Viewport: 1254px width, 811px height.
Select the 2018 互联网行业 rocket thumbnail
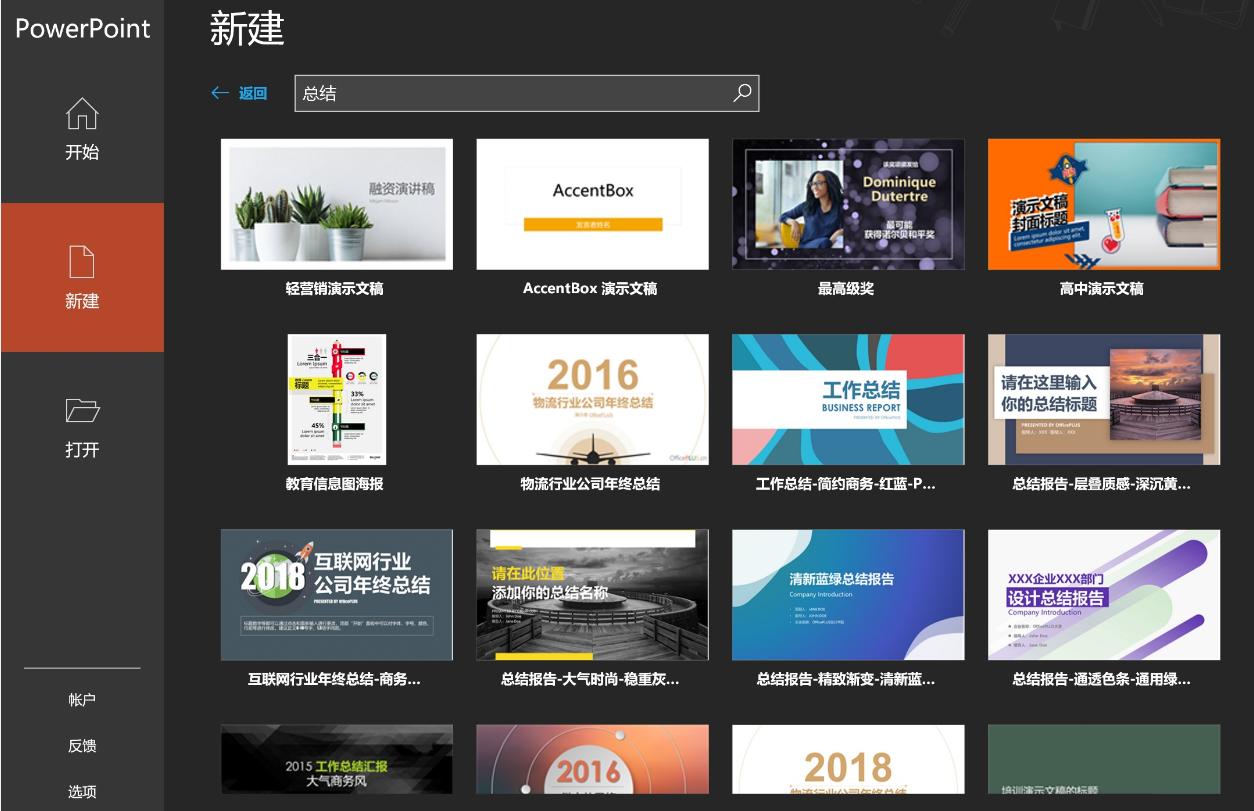[x=337, y=595]
